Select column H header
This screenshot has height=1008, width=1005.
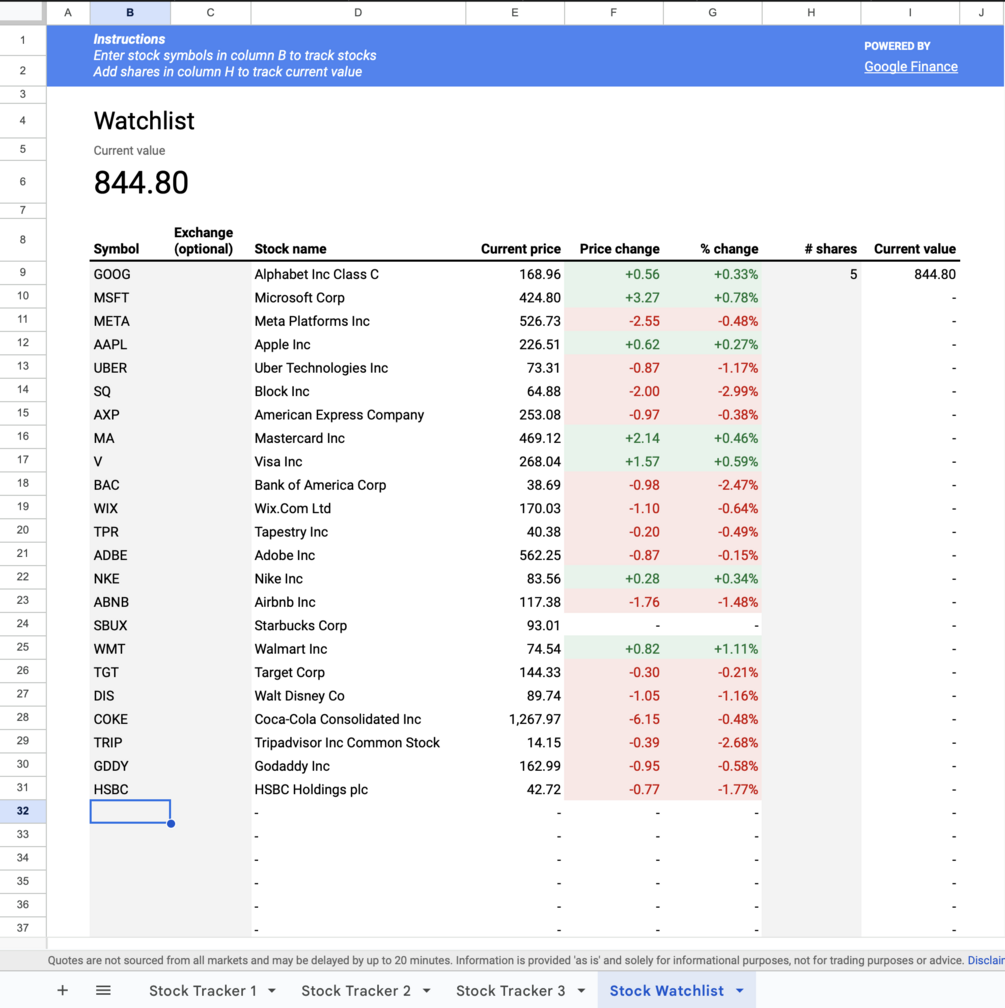point(811,12)
